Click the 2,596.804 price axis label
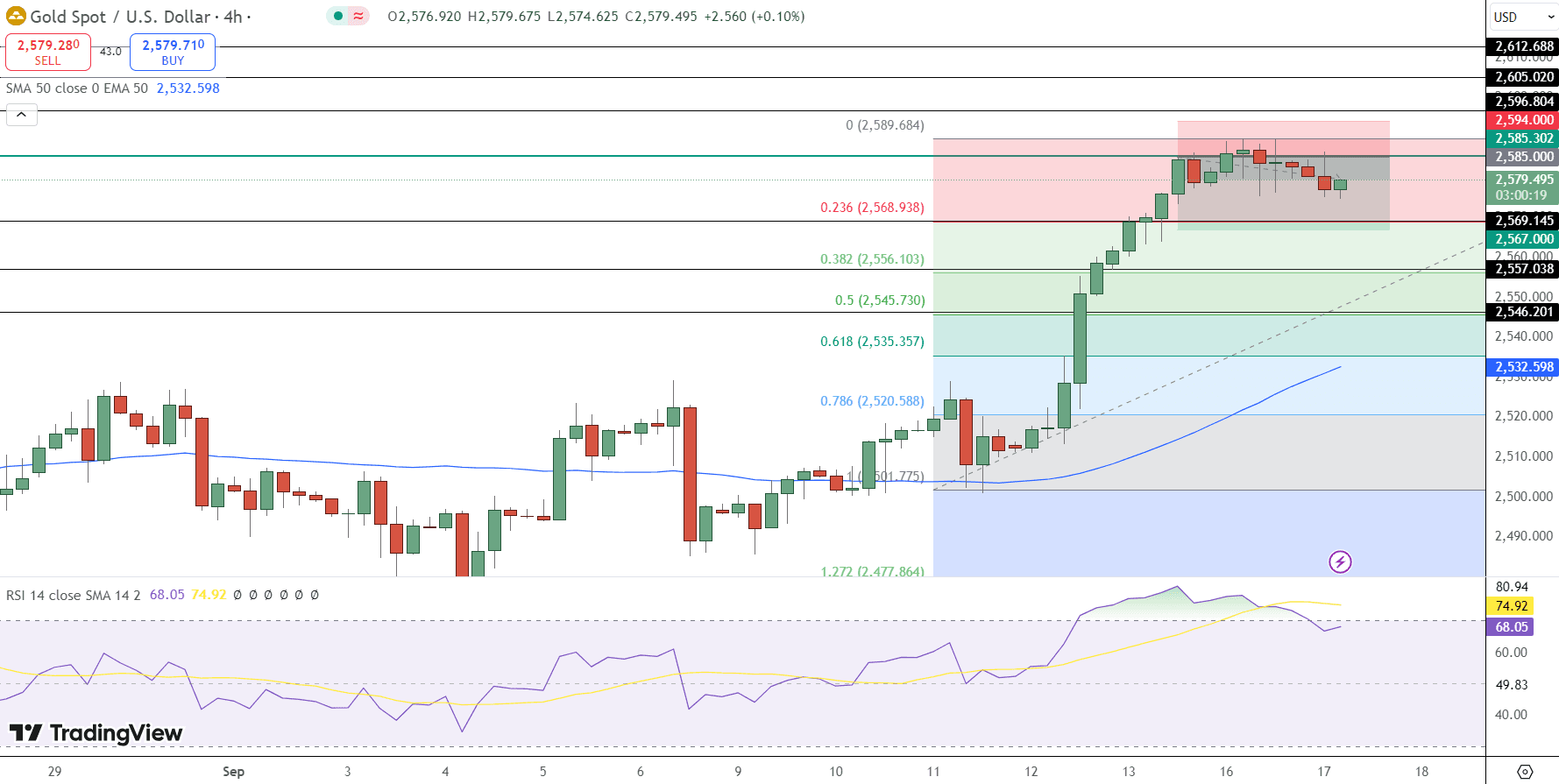 click(x=1523, y=102)
